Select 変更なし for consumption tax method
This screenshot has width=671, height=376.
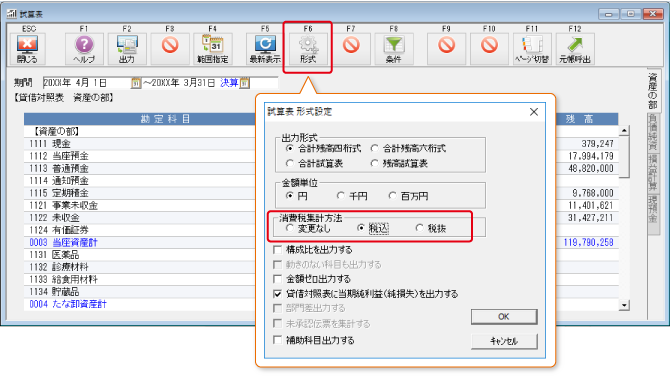[290, 228]
